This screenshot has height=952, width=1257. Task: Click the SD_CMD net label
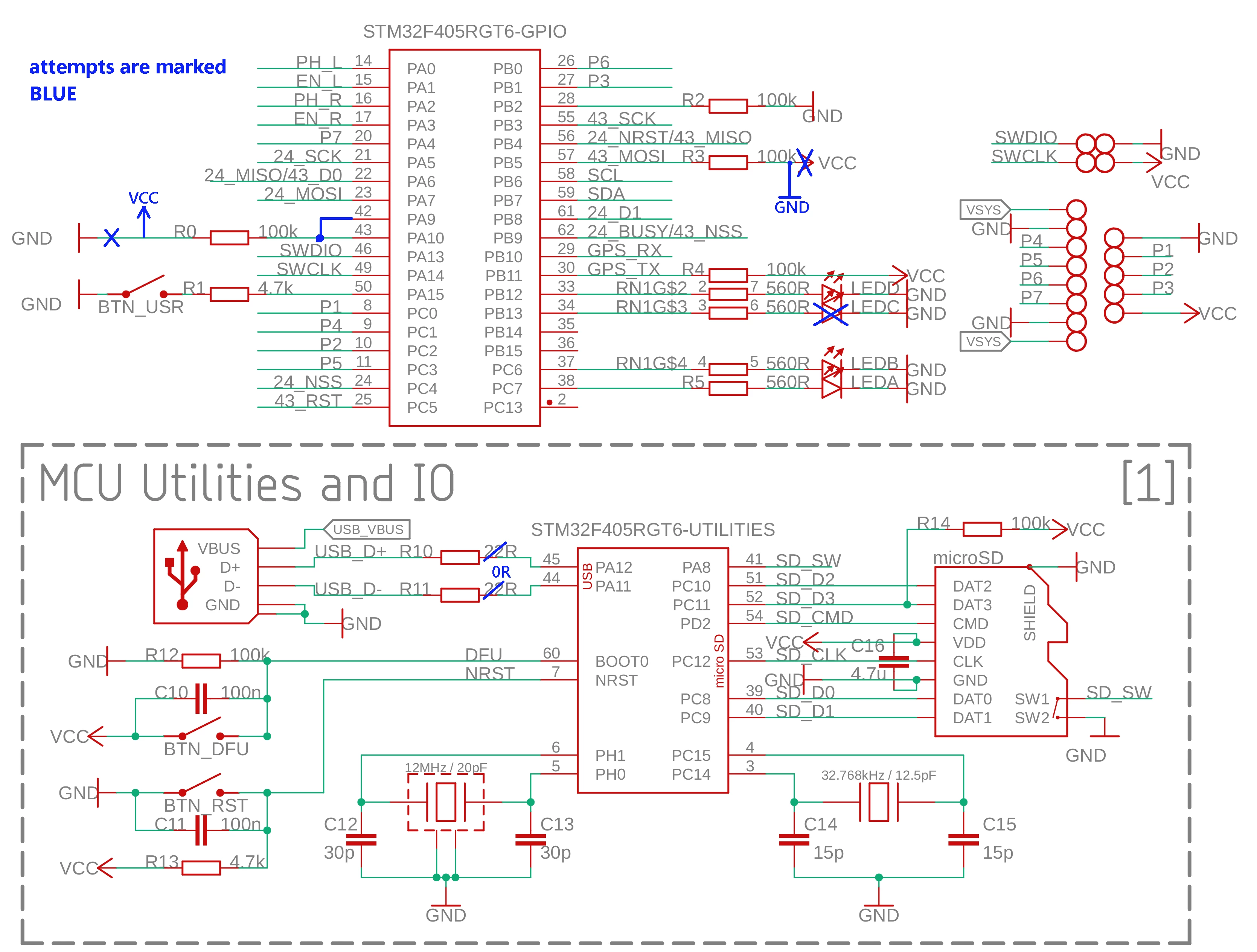(x=814, y=617)
